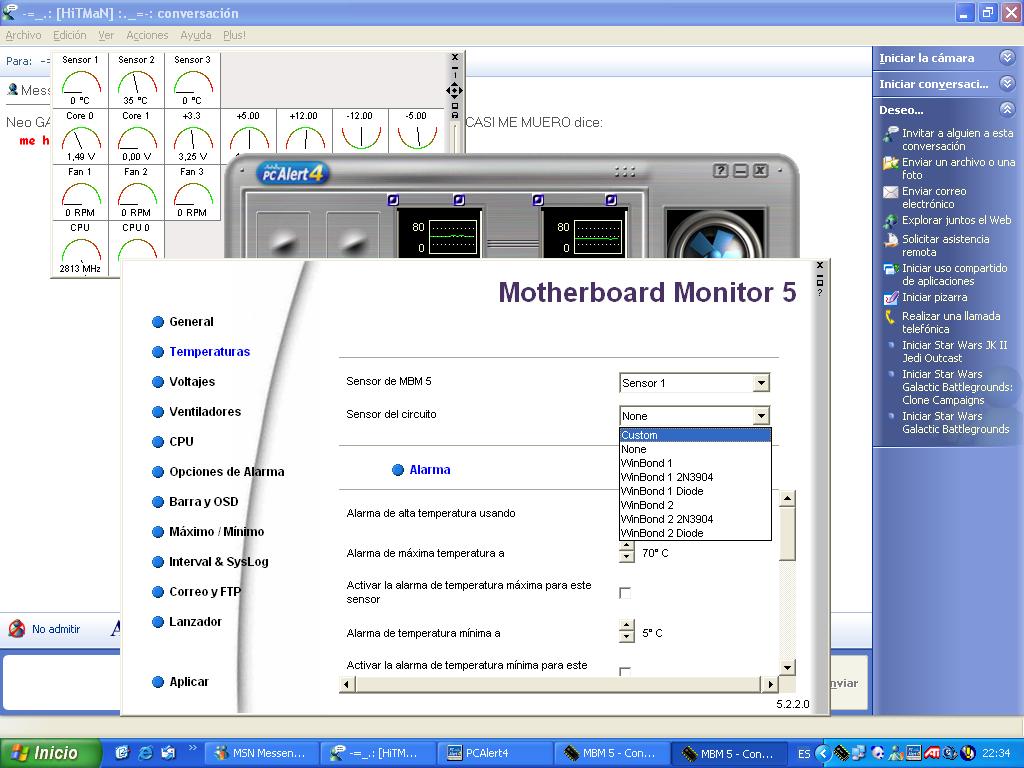This screenshot has width=1024, height=768.
Task: Open Correo y FTP section
Action: (197, 592)
